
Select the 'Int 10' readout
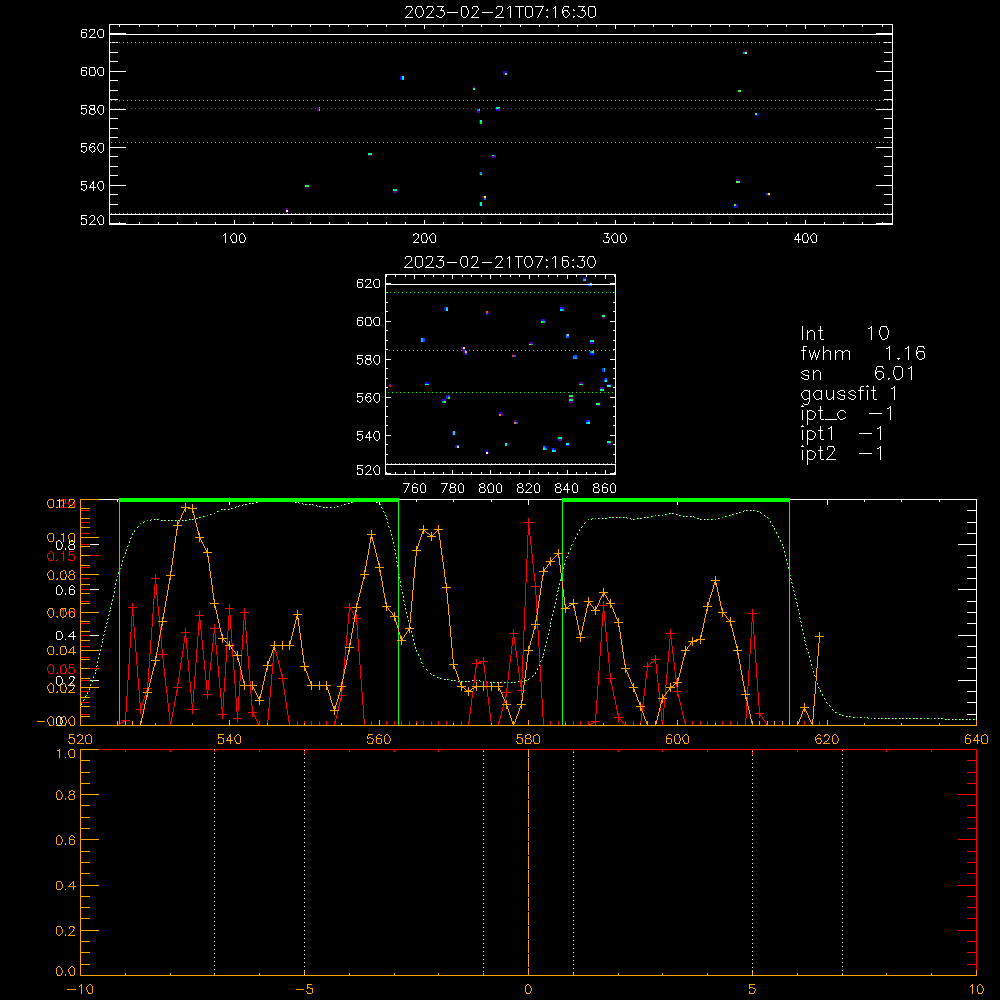[844, 334]
